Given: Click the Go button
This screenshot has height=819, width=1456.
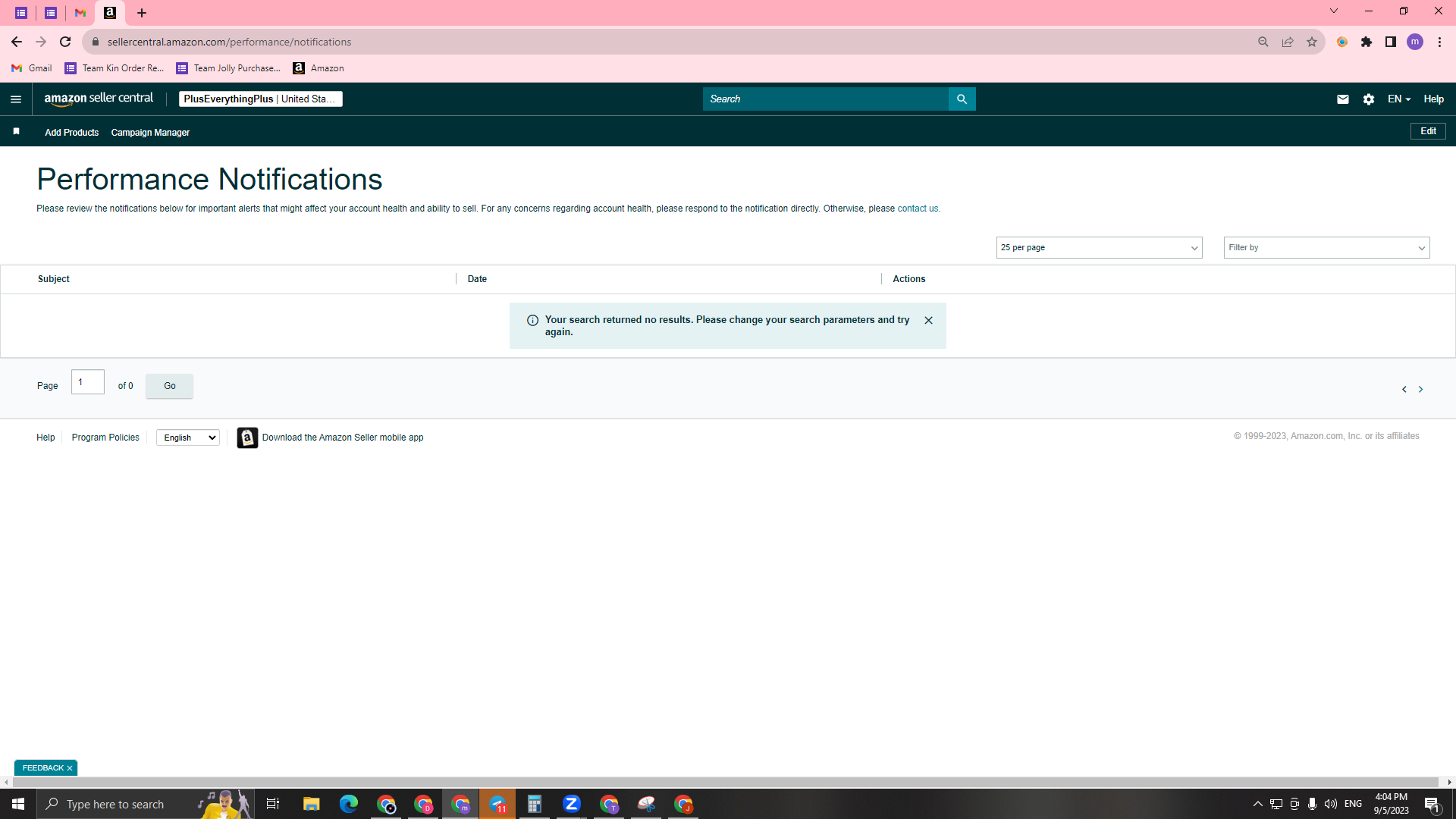Looking at the screenshot, I should (169, 386).
